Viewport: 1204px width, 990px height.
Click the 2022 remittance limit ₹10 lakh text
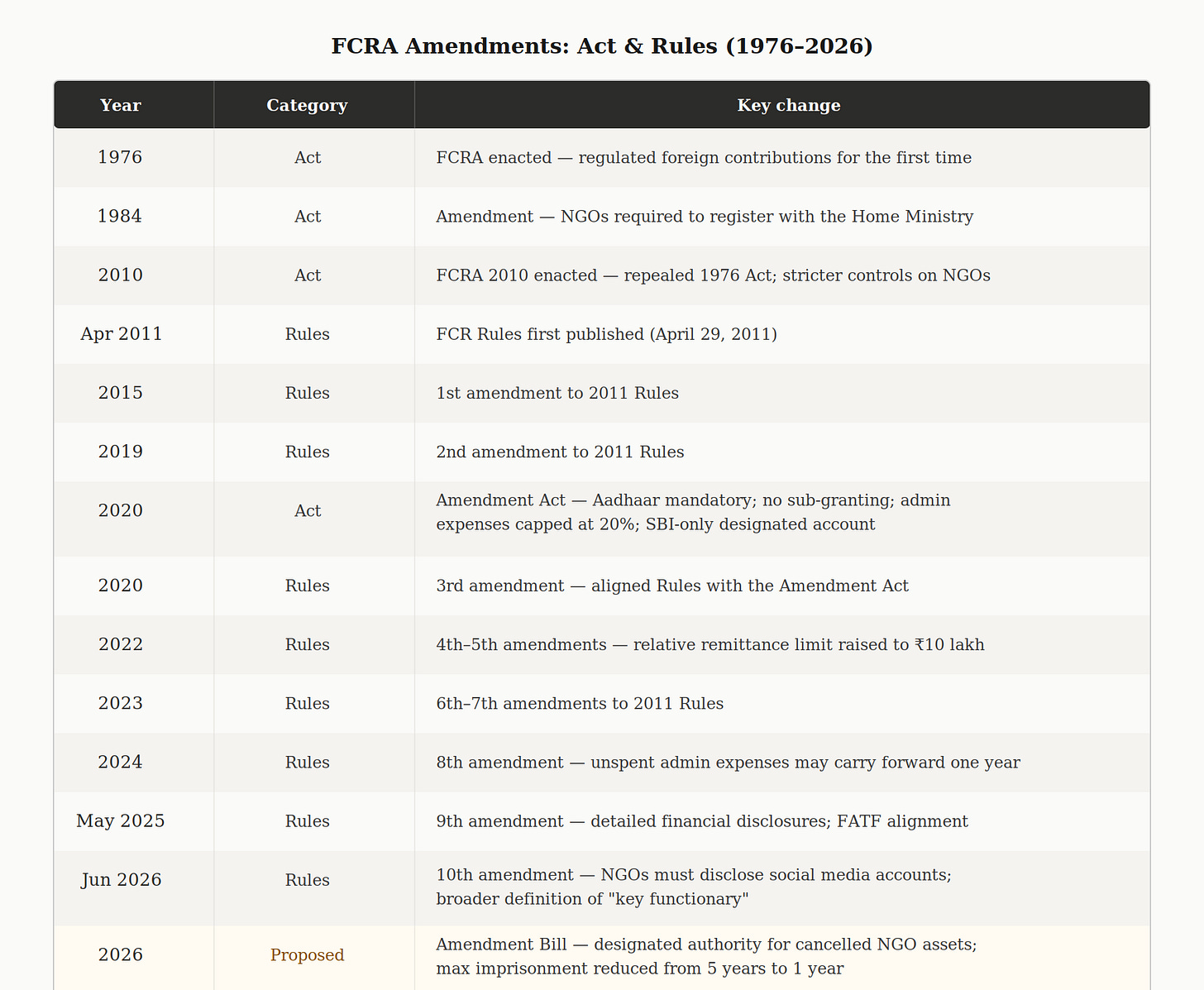[710, 645]
